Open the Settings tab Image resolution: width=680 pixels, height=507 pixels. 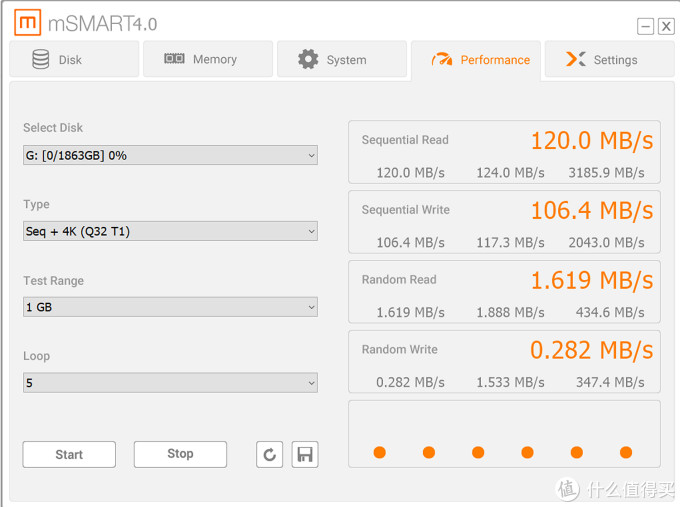[608, 59]
